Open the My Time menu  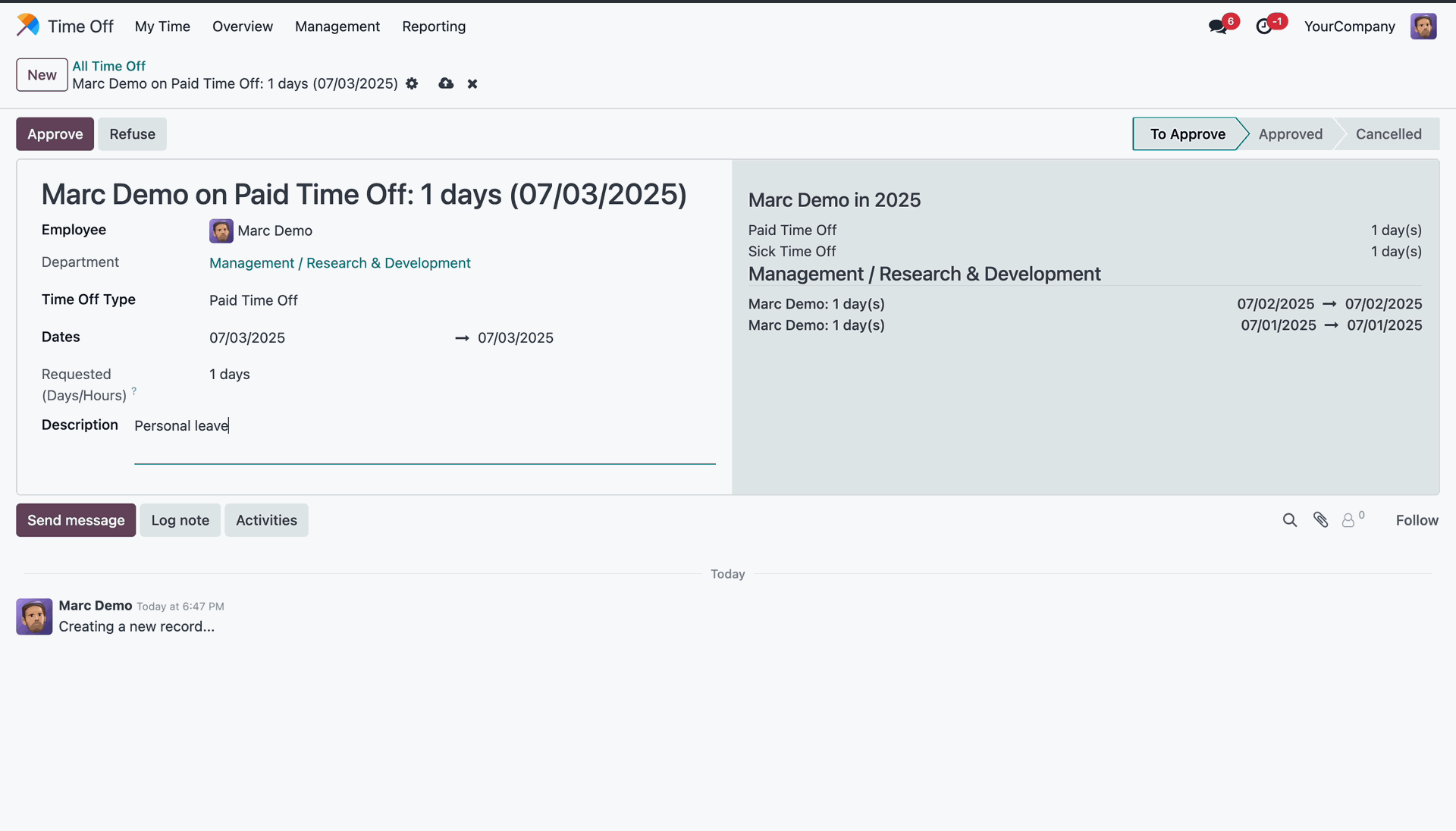pos(162,27)
